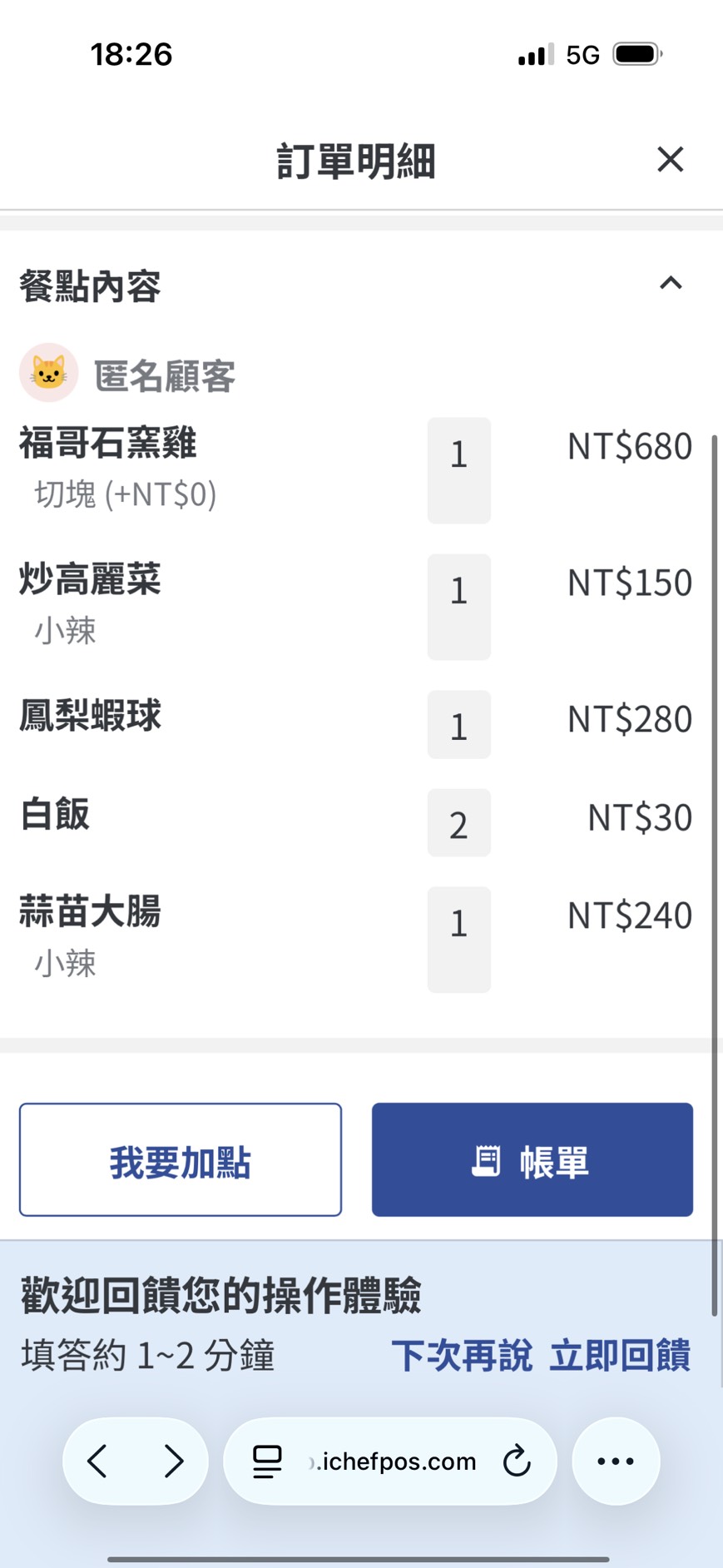
Task: Tap the cat avatar next to 匿名顧客
Action: (48, 372)
